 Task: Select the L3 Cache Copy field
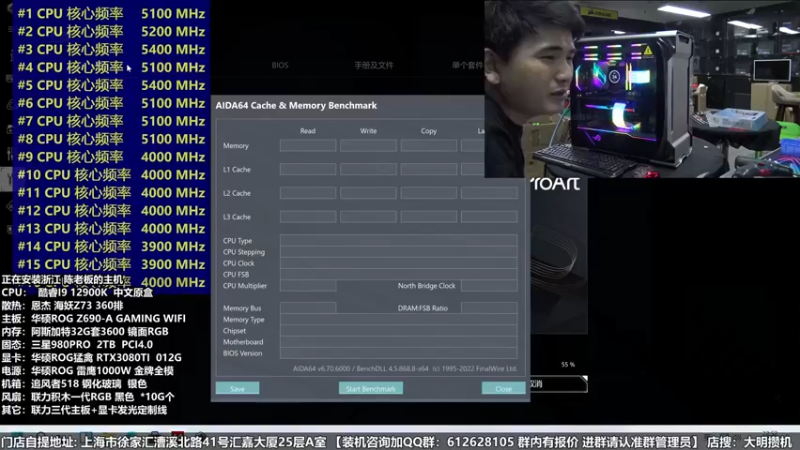(429, 217)
